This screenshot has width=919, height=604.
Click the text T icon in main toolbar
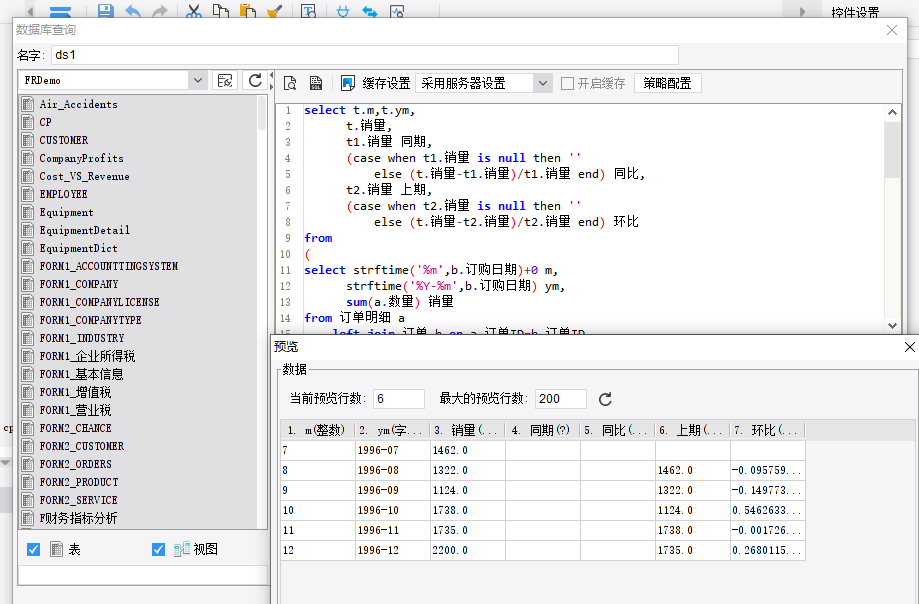coord(308,11)
